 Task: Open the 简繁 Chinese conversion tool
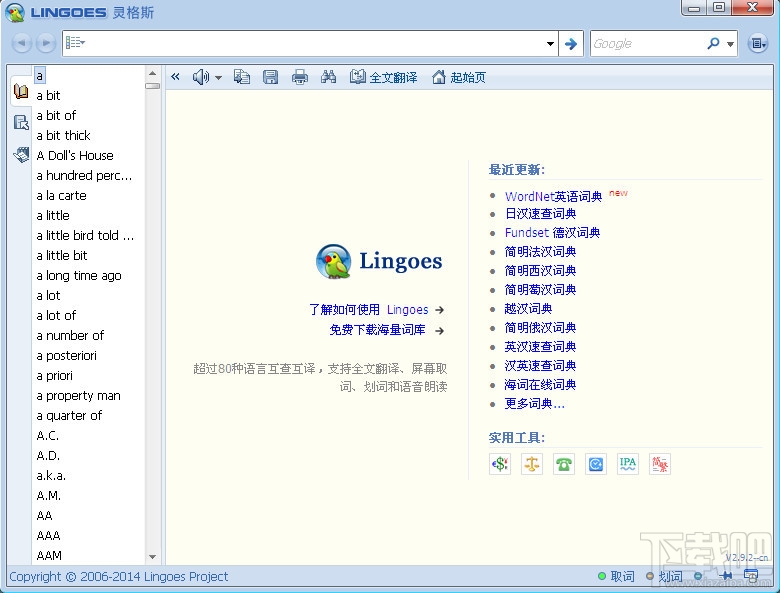[x=660, y=464]
